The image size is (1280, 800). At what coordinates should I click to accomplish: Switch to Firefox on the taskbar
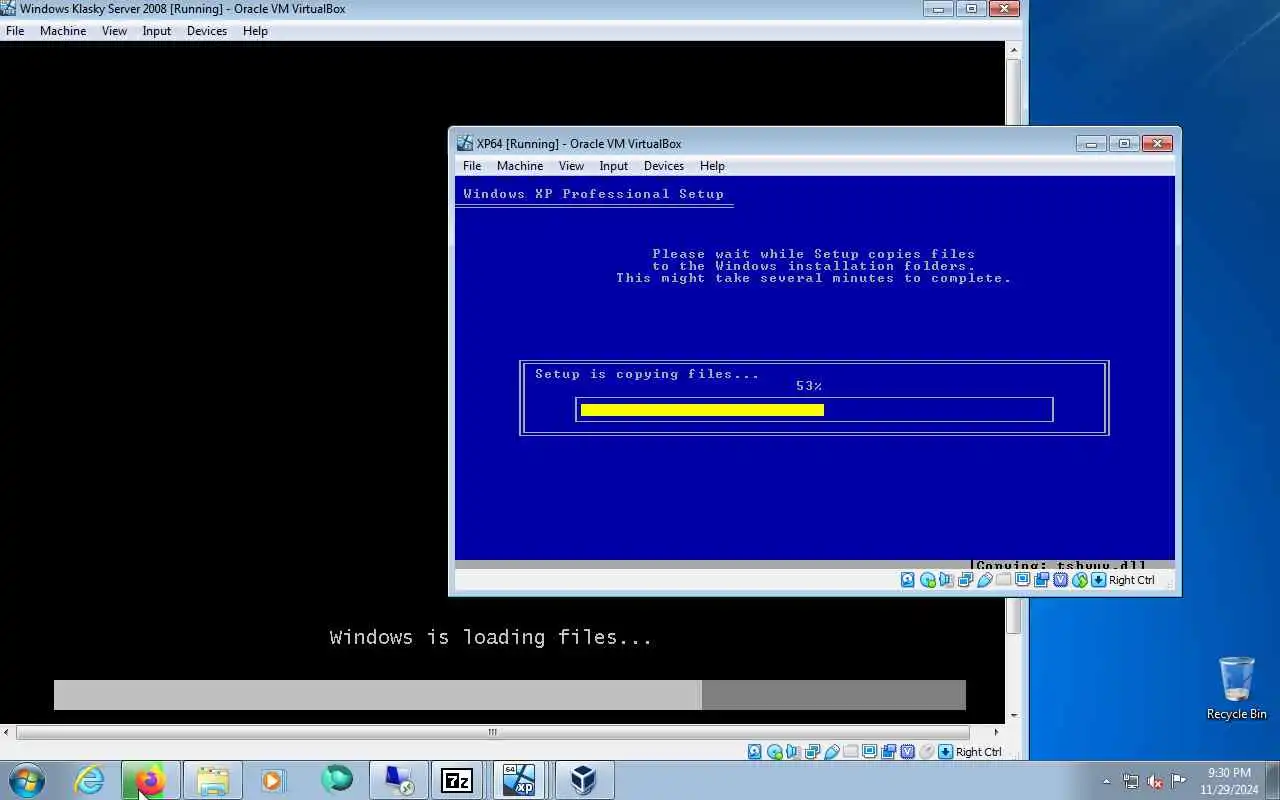150,780
